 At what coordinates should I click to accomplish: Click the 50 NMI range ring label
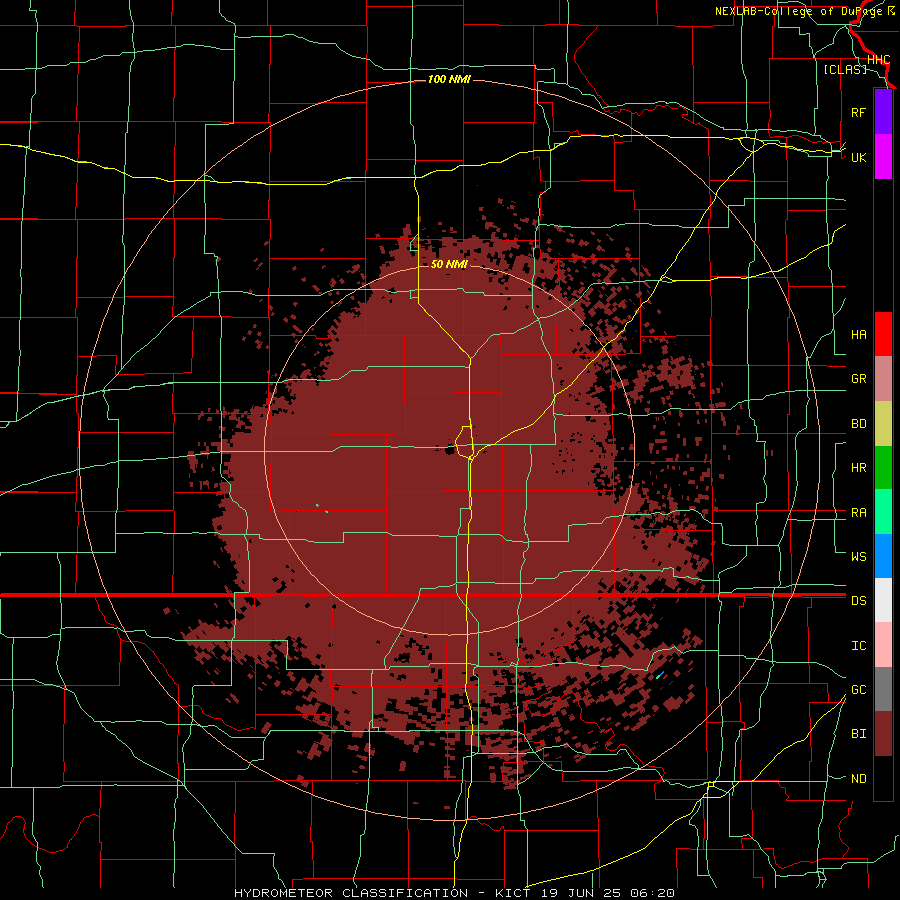[449, 264]
